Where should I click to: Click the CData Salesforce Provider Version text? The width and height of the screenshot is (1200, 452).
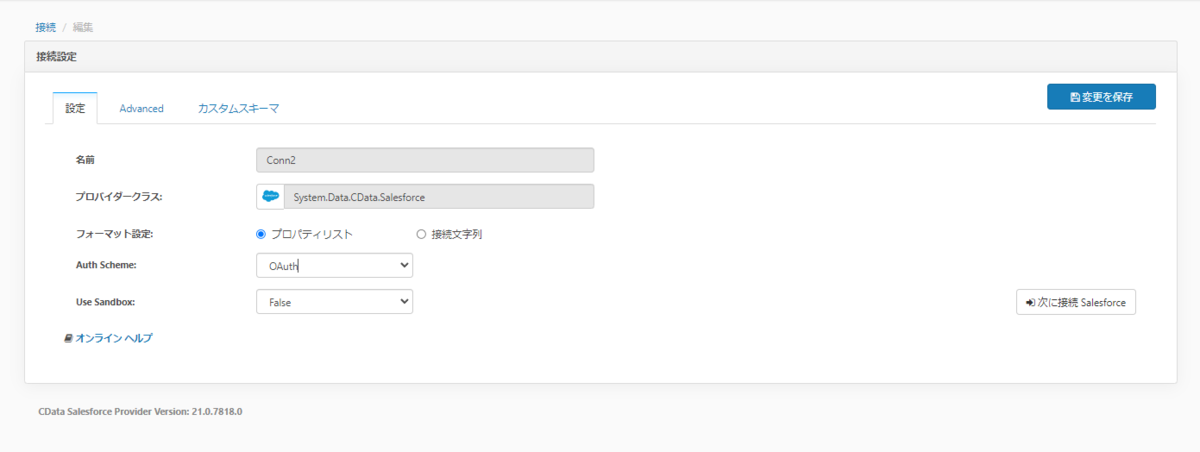(141, 411)
